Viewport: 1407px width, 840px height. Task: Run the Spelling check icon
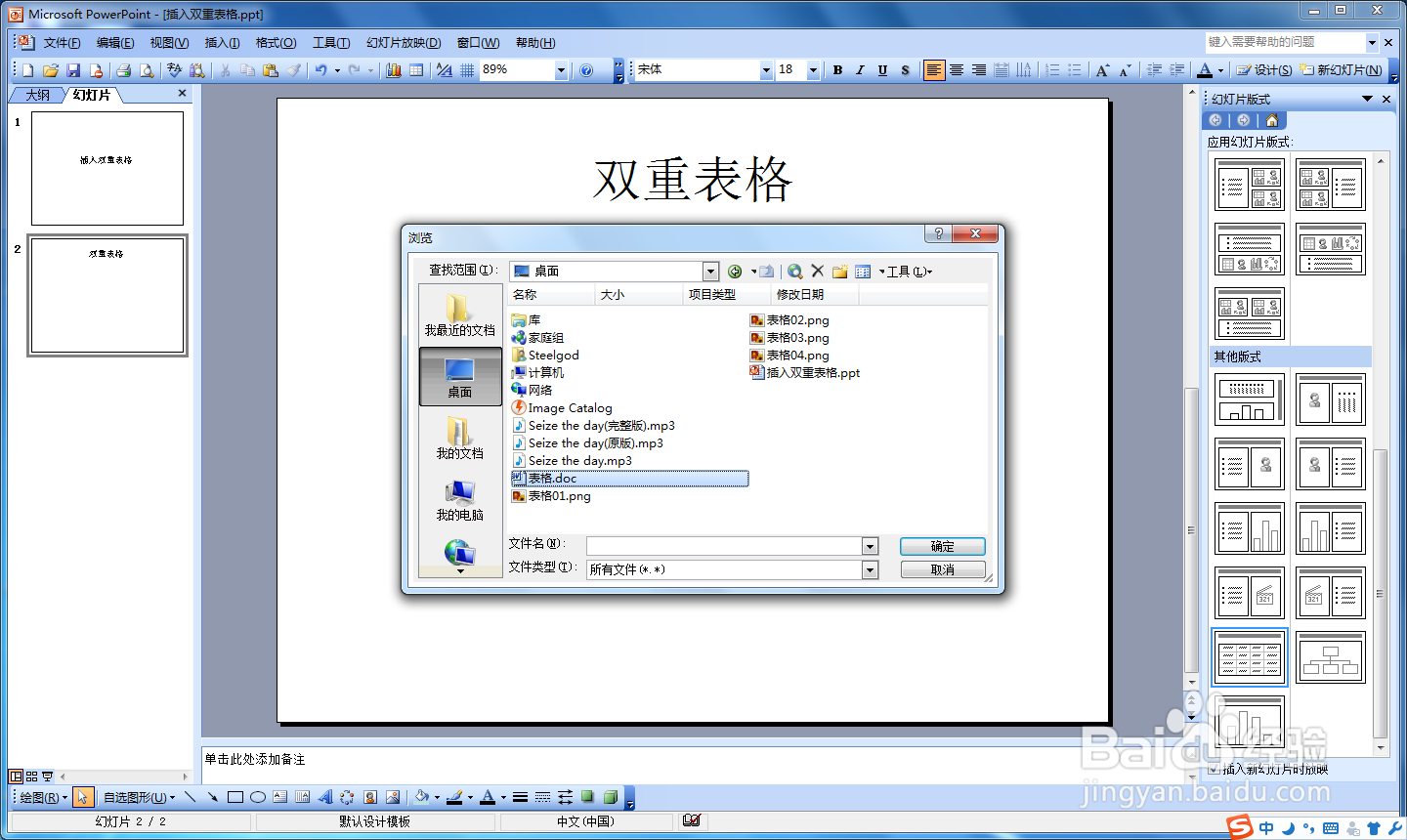click(174, 70)
